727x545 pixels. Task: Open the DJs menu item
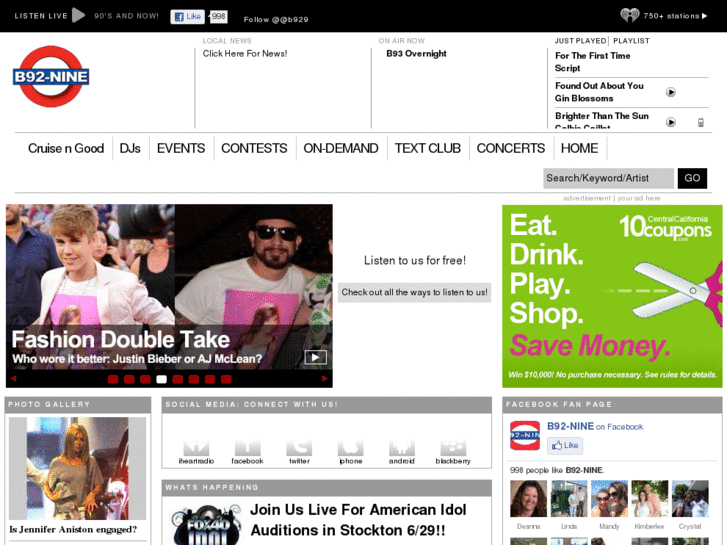pyautogui.click(x=130, y=148)
